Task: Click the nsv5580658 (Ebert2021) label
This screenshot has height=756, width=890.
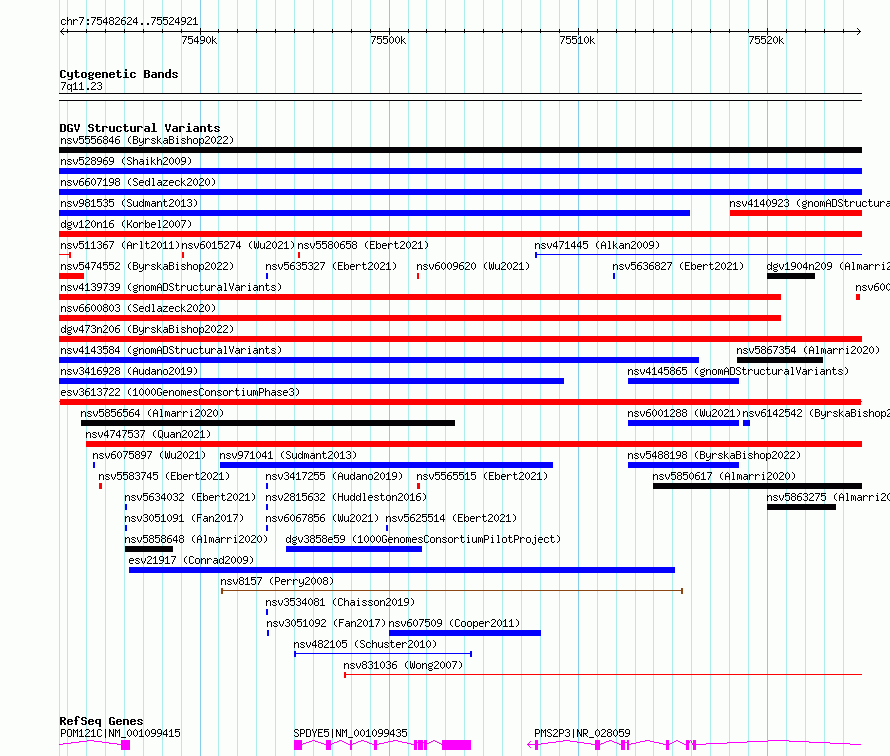Action: (x=363, y=245)
